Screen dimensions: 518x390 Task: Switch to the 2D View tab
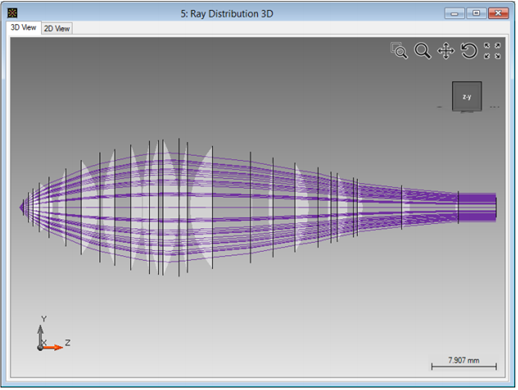pos(57,28)
